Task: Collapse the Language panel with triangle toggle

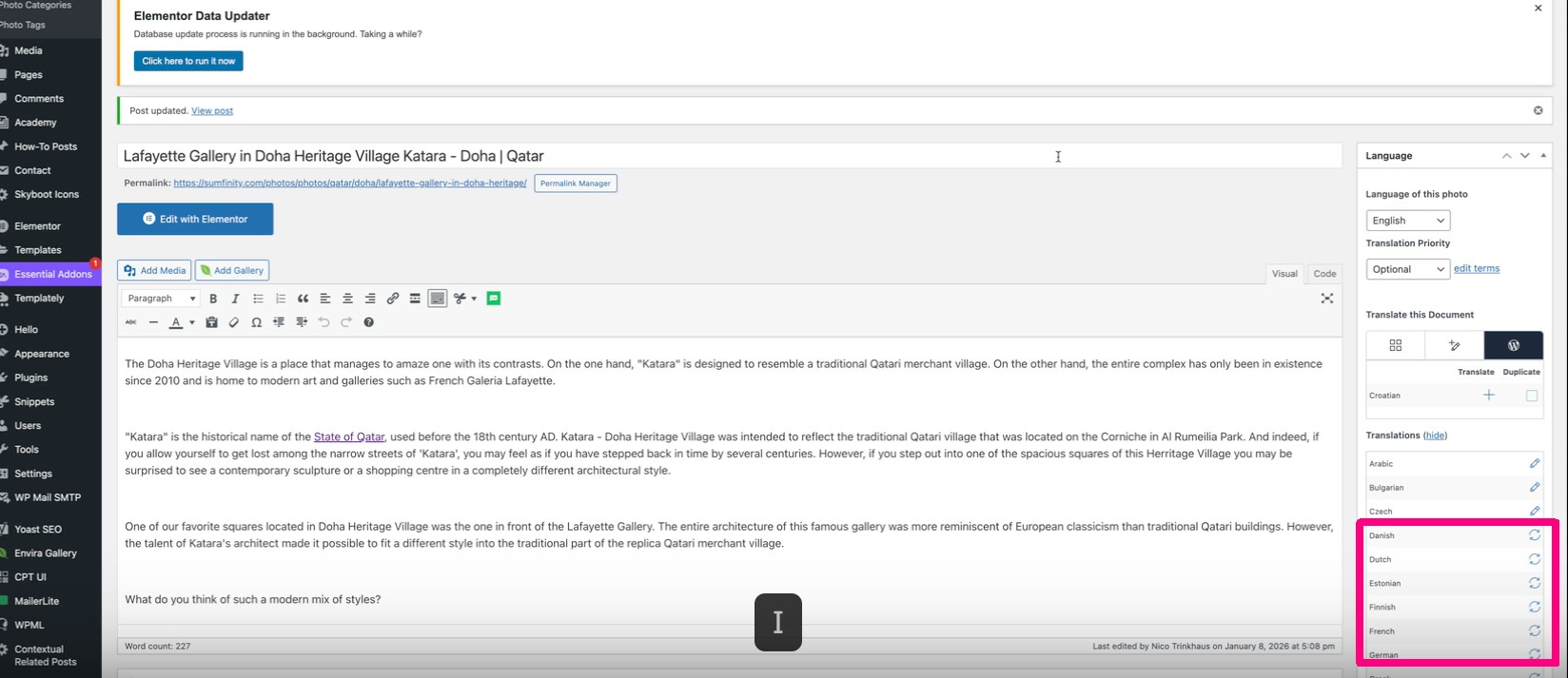Action: click(1543, 156)
